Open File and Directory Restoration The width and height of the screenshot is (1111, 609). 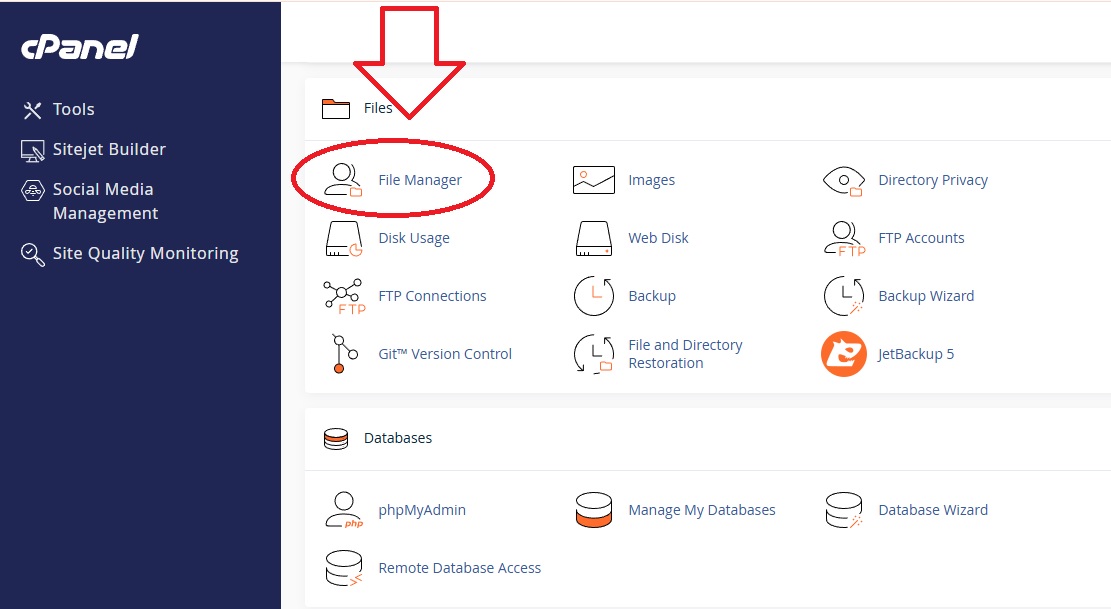(686, 353)
